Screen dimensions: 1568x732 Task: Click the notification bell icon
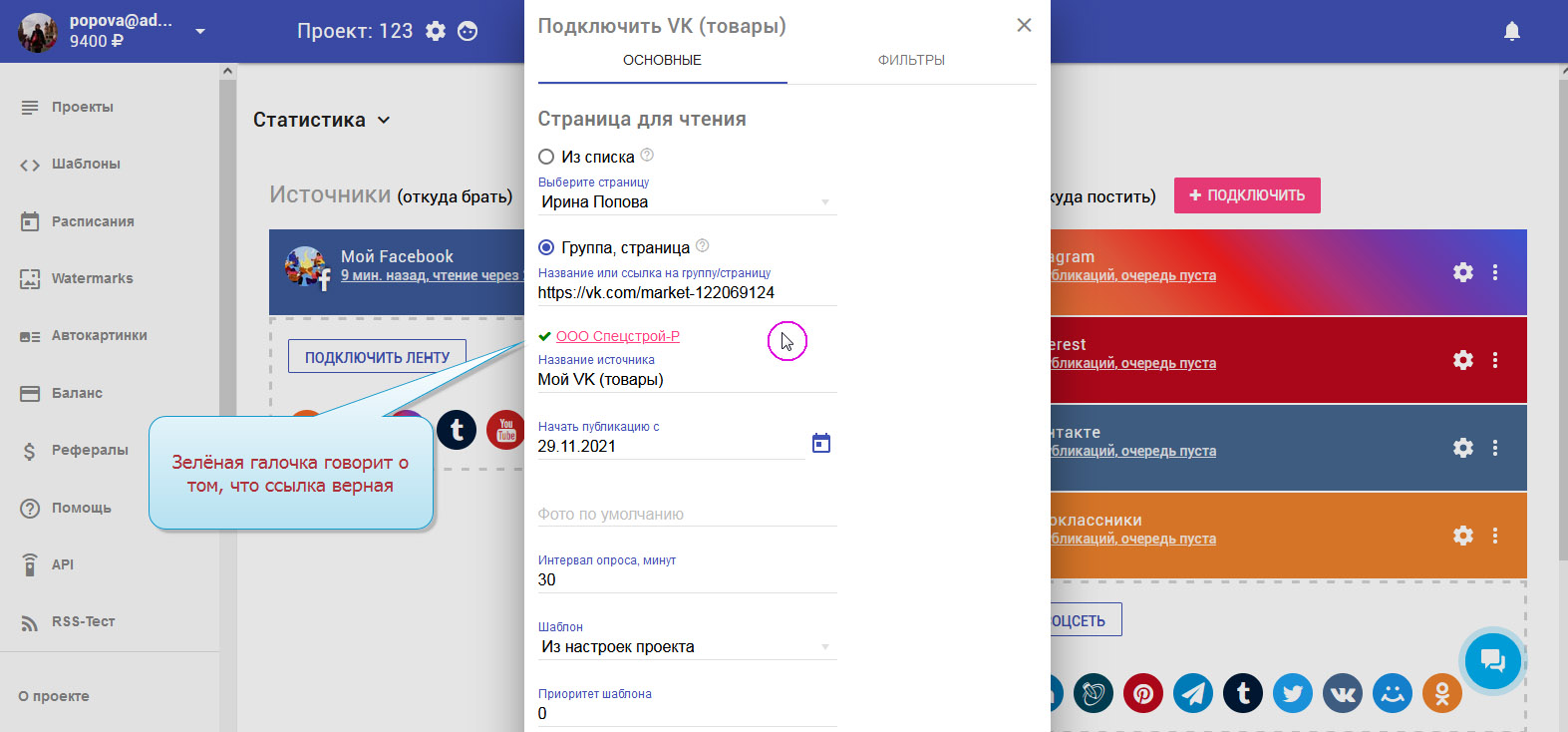1511,31
